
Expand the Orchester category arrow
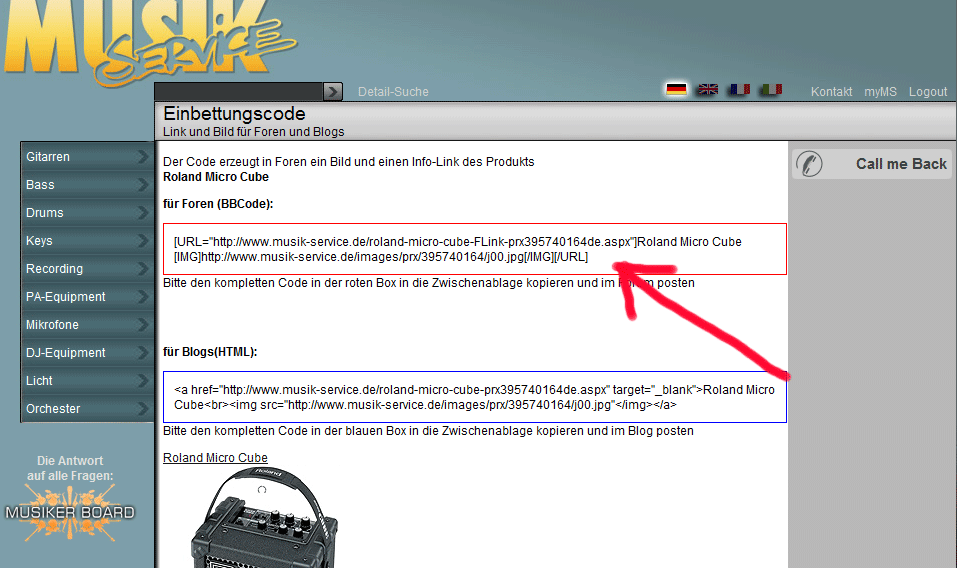142,409
